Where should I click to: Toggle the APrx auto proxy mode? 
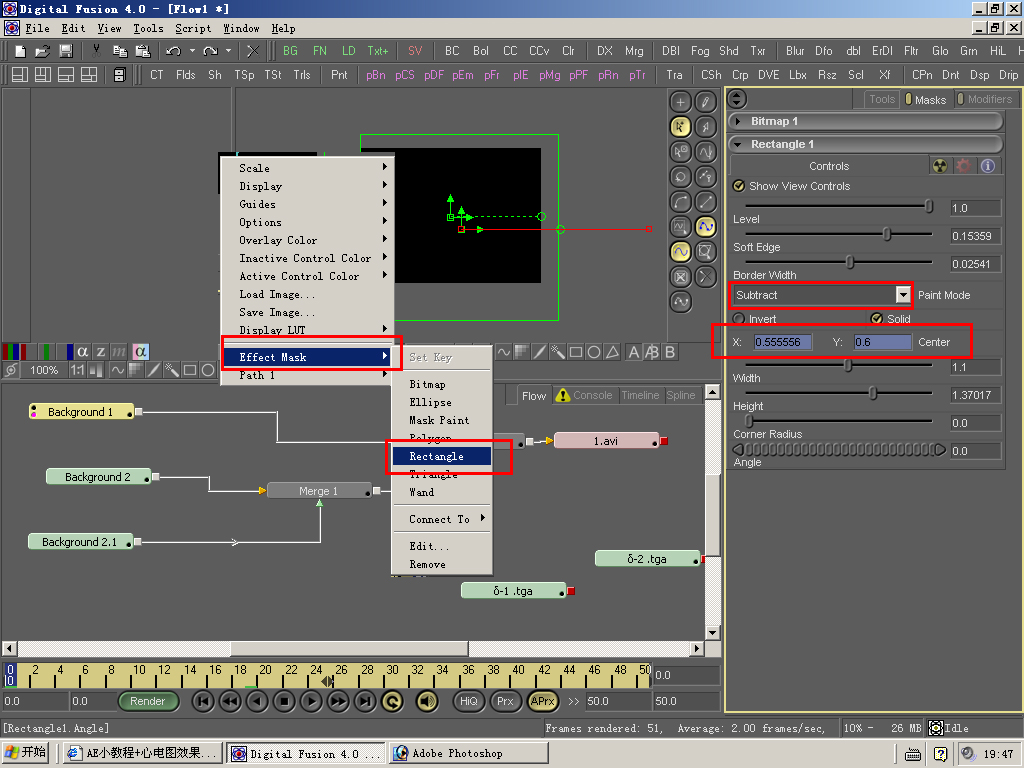(542, 701)
